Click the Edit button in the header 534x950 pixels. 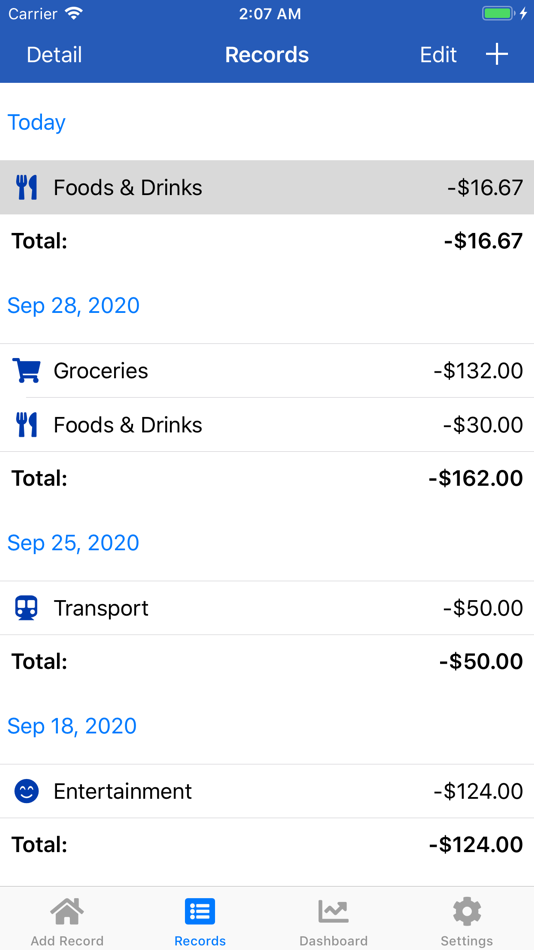click(x=438, y=55)
